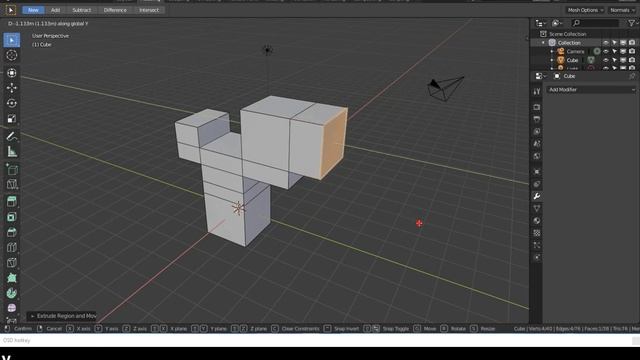Choose the Scale tool
Viewport: 640px width, 360px height.
point(11,119)
